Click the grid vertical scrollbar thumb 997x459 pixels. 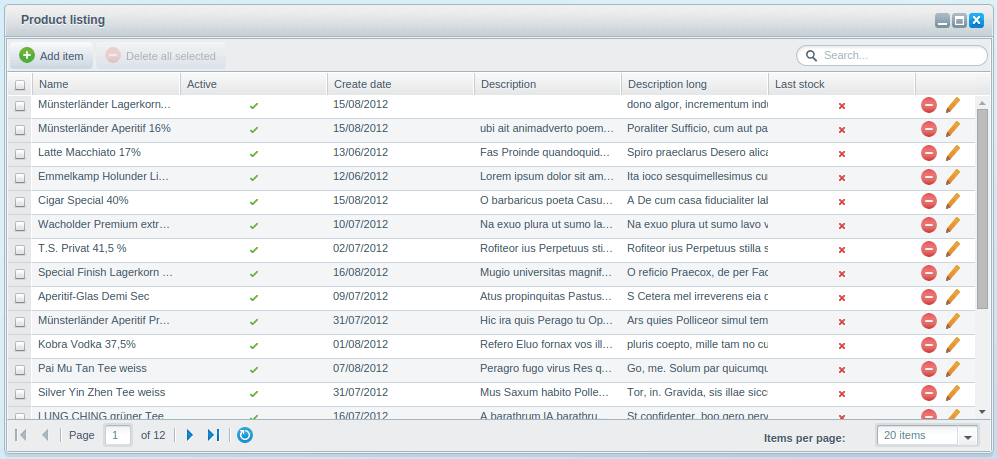(x=982, y=209)
